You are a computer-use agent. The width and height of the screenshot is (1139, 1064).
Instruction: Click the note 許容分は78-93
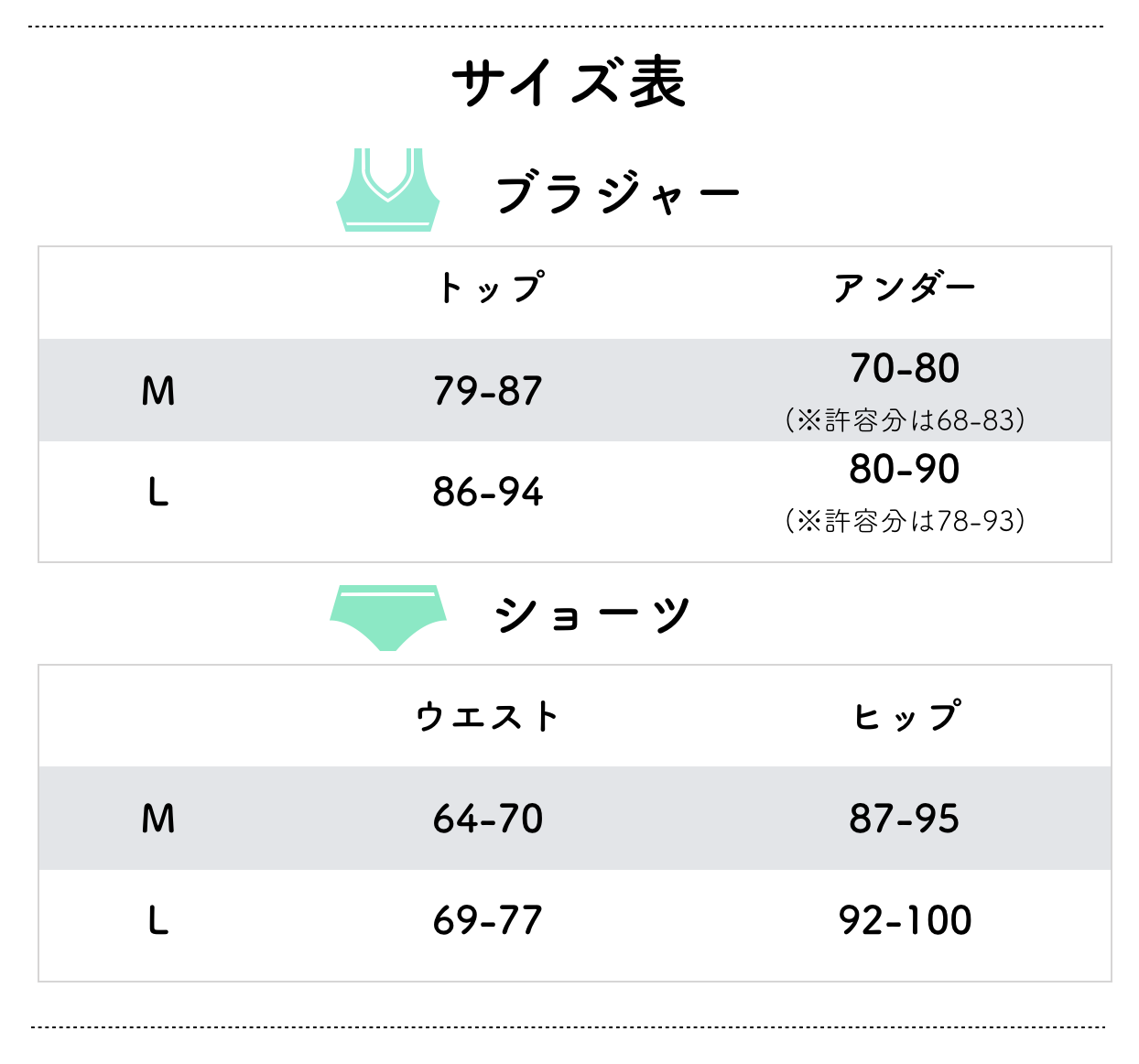point(905,521)
